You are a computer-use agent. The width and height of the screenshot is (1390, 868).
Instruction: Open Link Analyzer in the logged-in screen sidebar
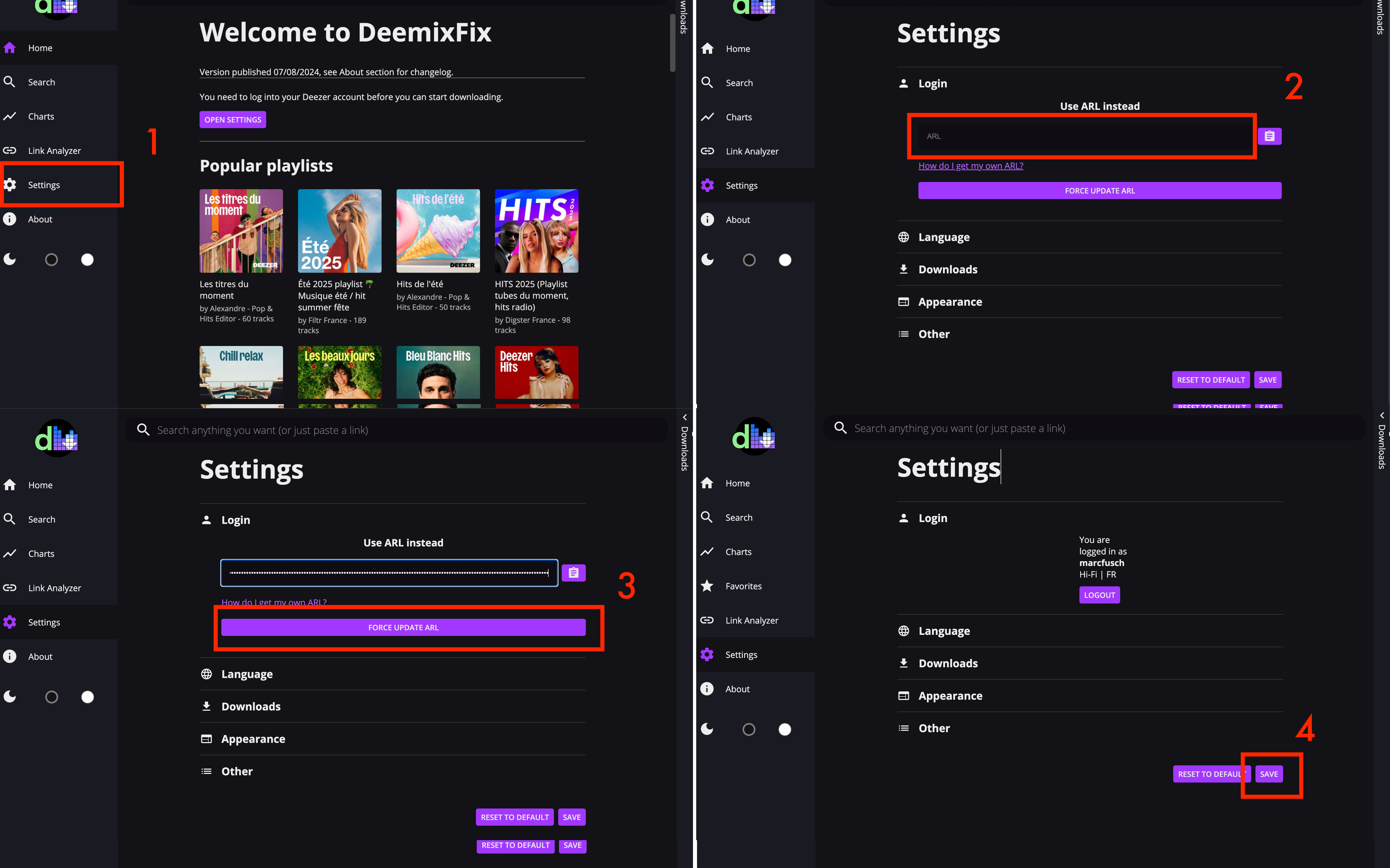tap(755, 620)
